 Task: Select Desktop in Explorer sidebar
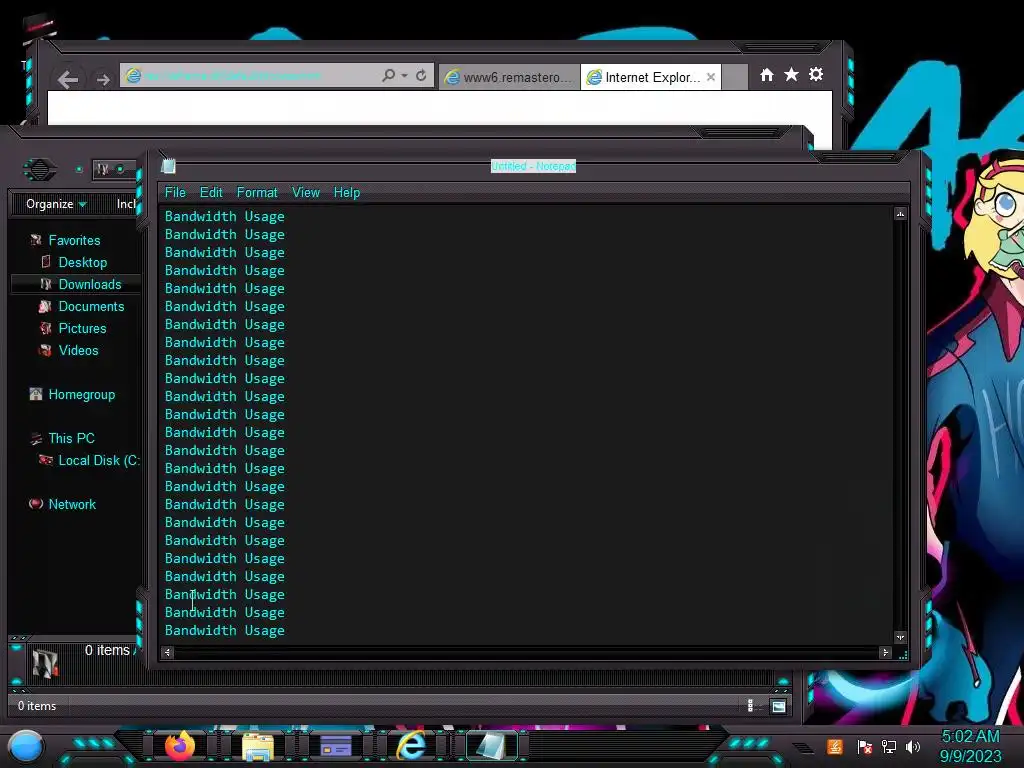tap(82, 263)
